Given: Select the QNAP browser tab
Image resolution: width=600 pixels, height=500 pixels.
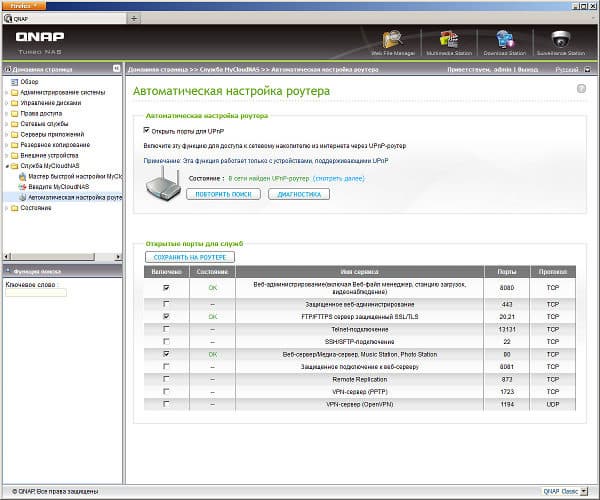Looking at the screenshot, I should 64,18.
